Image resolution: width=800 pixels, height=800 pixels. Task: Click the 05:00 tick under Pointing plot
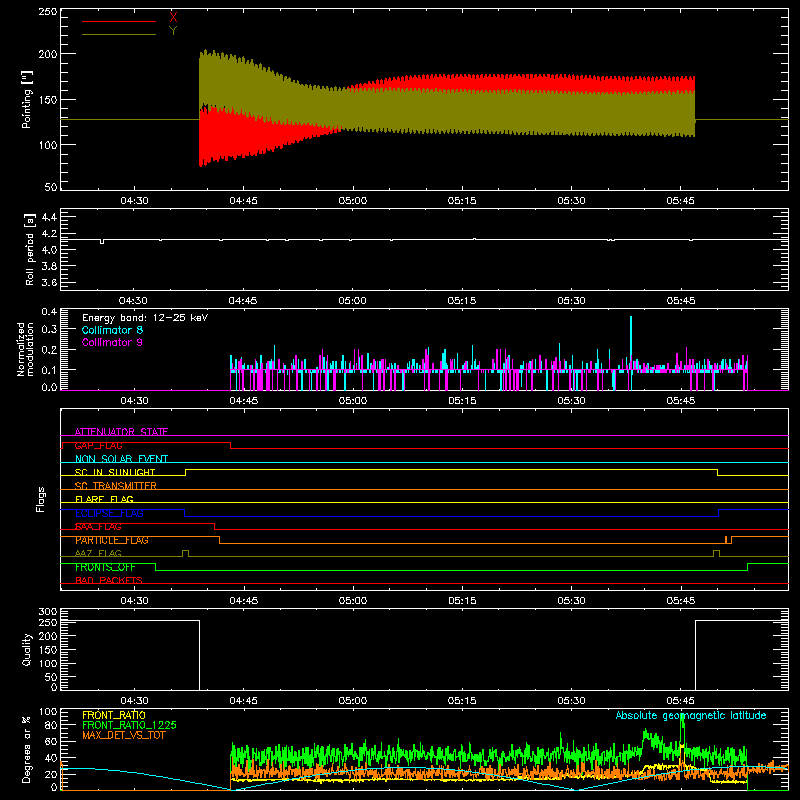(x=353, y=201)
